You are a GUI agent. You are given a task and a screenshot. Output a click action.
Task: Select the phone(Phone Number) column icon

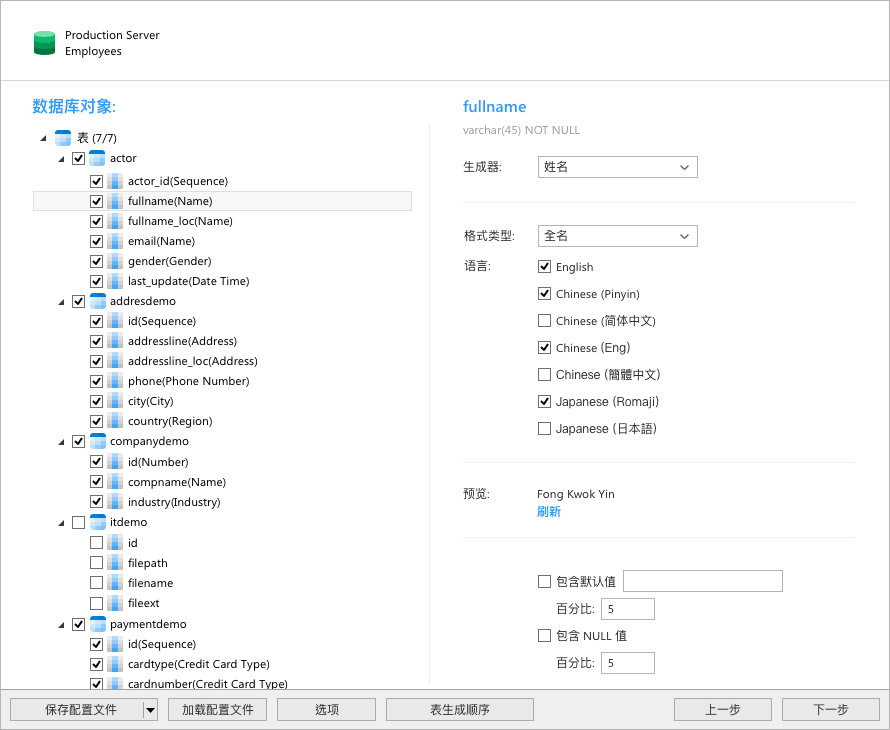pos(115,381)
